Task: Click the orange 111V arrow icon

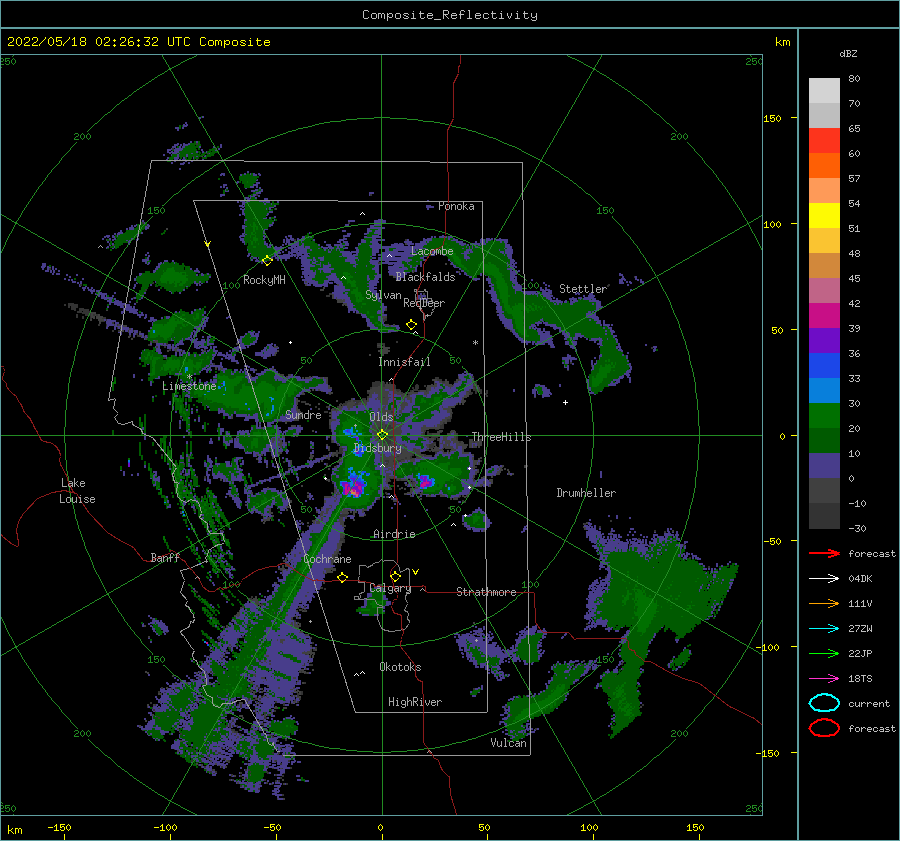Action: (824, 603)
